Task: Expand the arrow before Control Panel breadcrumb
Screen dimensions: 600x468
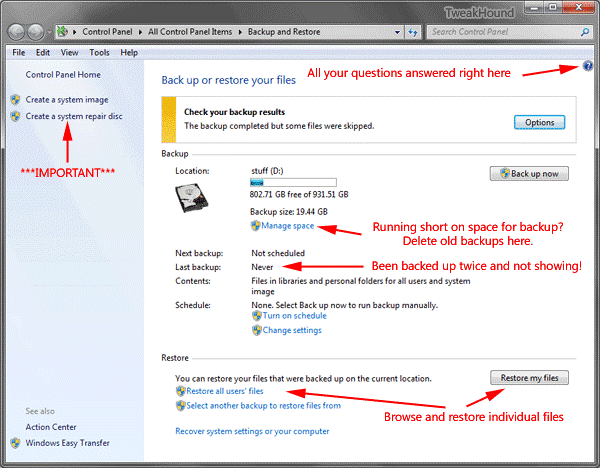Action: (x=75, y=32)
